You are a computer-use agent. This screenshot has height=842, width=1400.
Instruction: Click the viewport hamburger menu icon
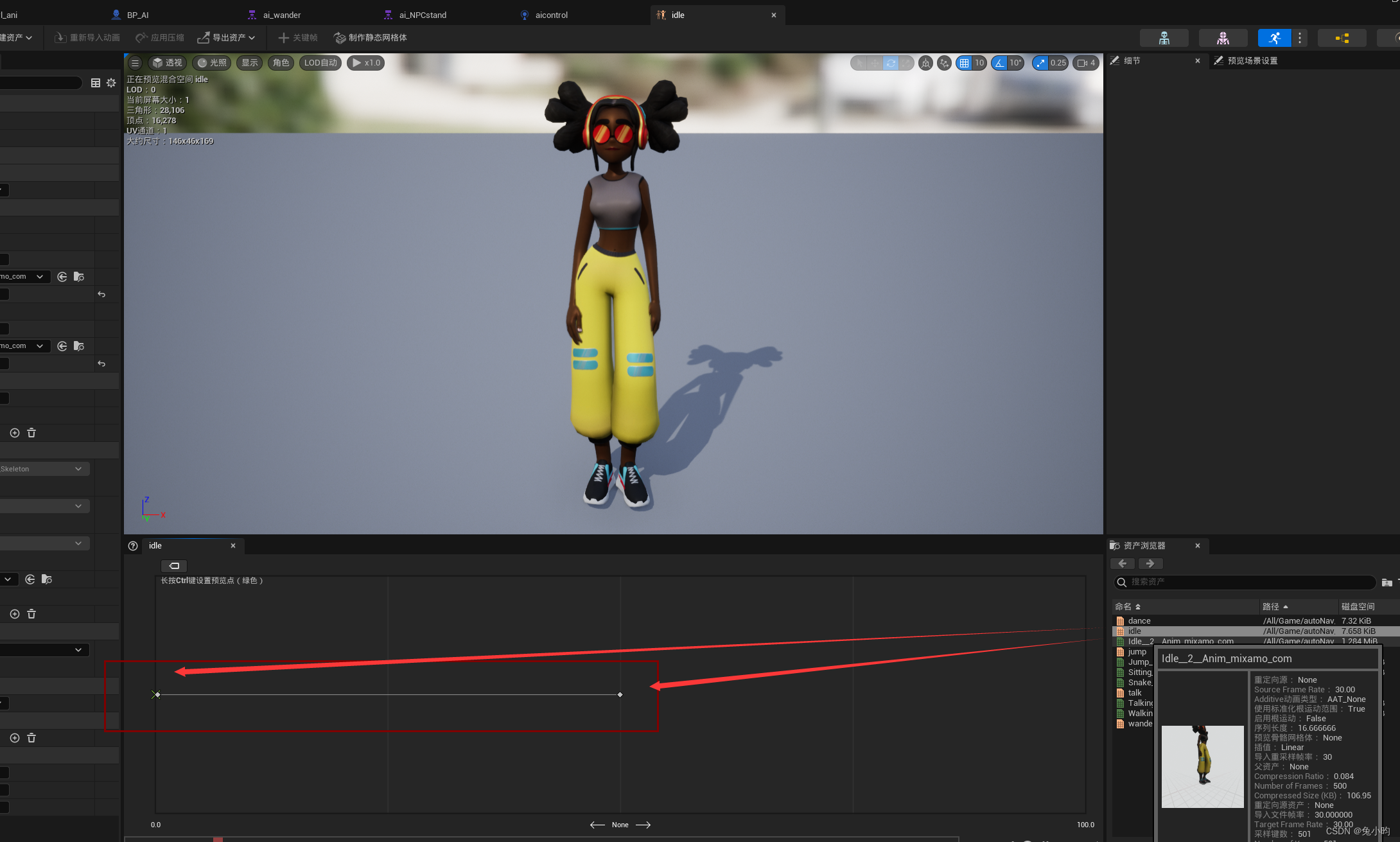(135, 63)
